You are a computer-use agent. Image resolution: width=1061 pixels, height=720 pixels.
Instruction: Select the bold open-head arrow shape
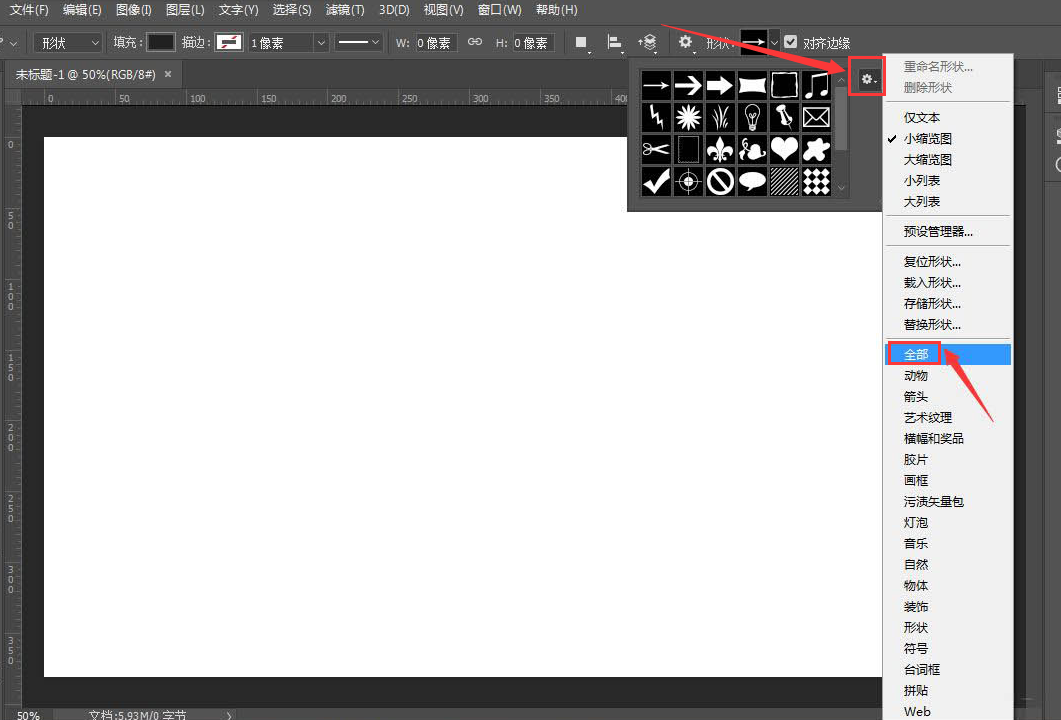tap(688, 86)
